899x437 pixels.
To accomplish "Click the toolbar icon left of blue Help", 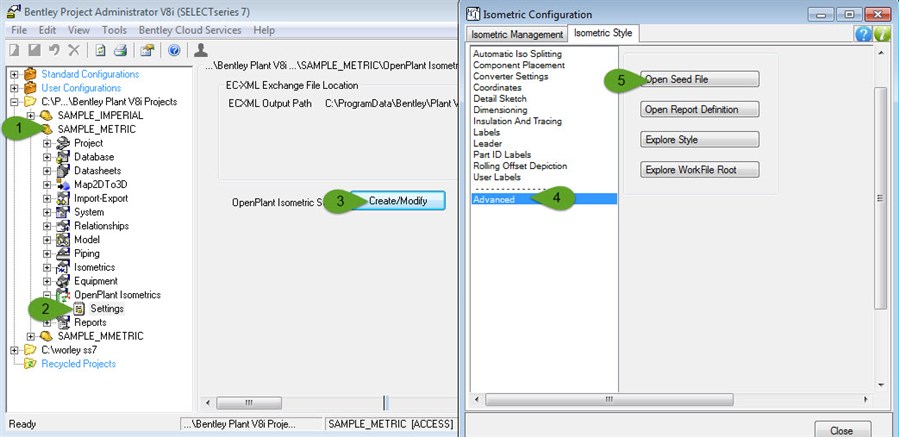I will pyautogui.click(x=147, y=50).
